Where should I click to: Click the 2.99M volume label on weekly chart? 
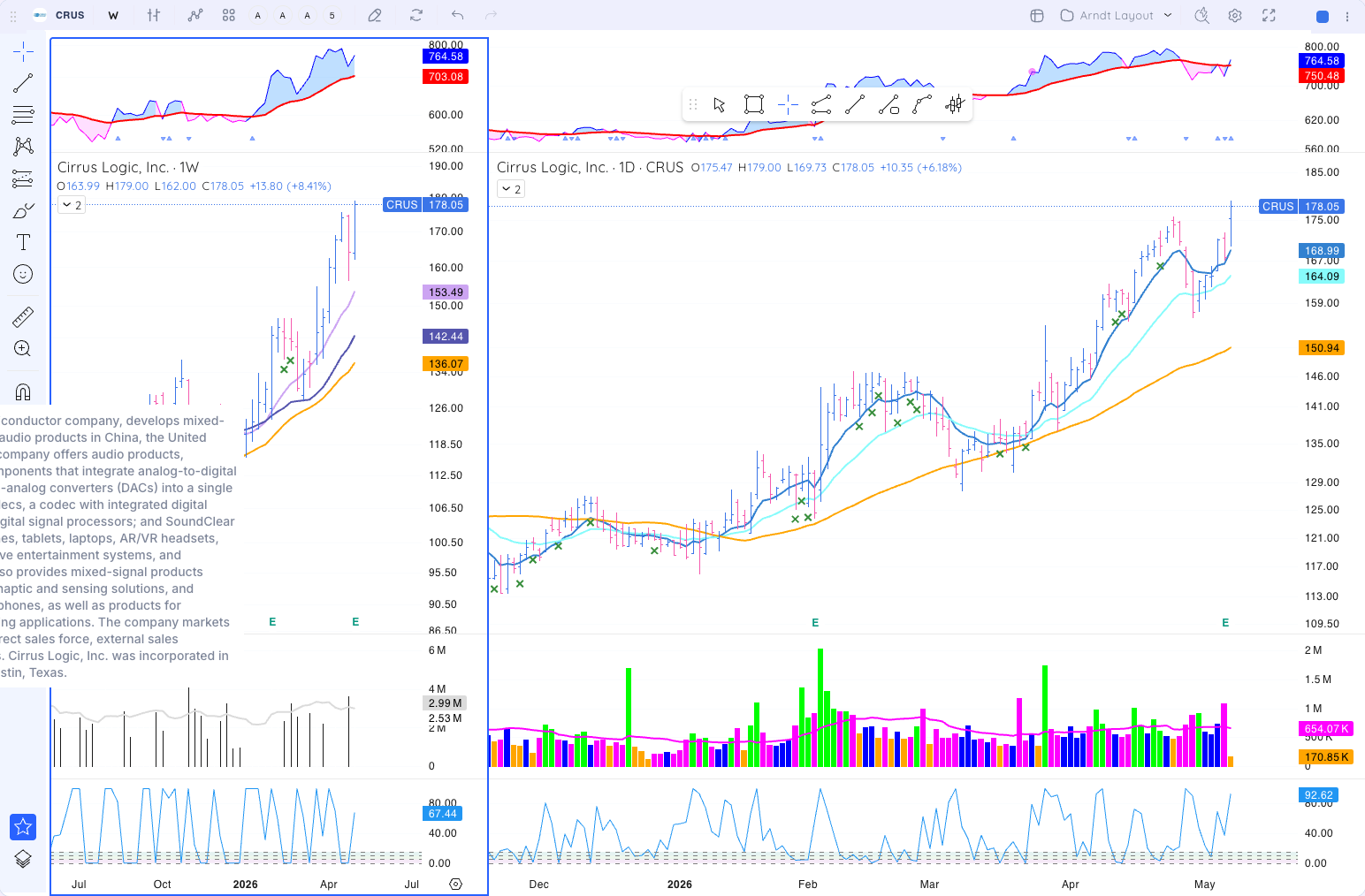445,702
